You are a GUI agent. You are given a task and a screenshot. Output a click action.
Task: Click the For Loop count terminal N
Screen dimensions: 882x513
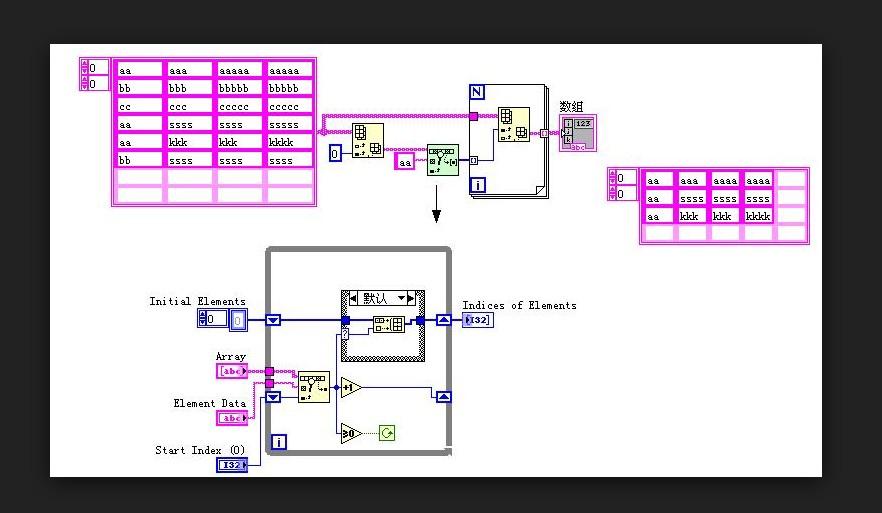point(477,93)
